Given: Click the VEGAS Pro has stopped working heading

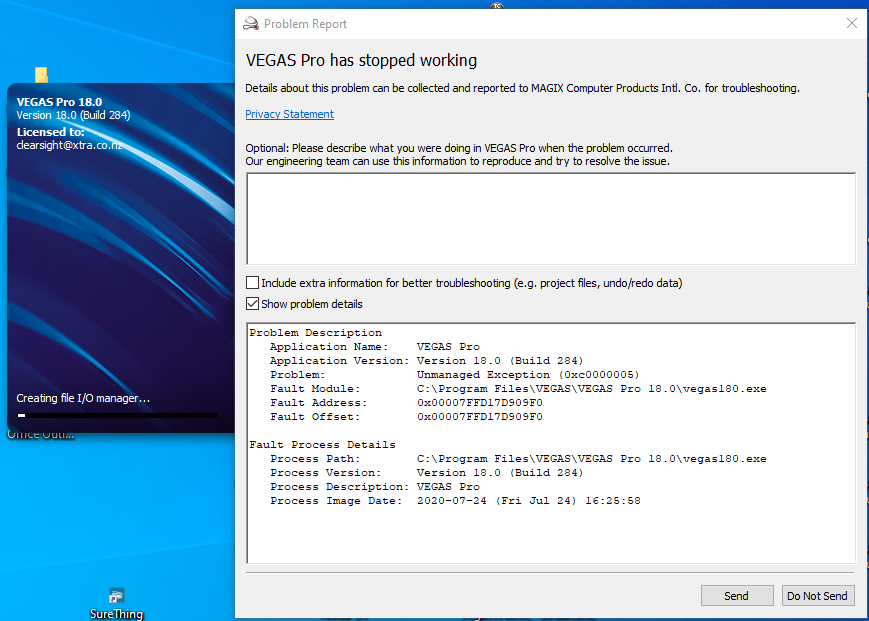Looking at the screenshot, I should click(x=361, y=61).
